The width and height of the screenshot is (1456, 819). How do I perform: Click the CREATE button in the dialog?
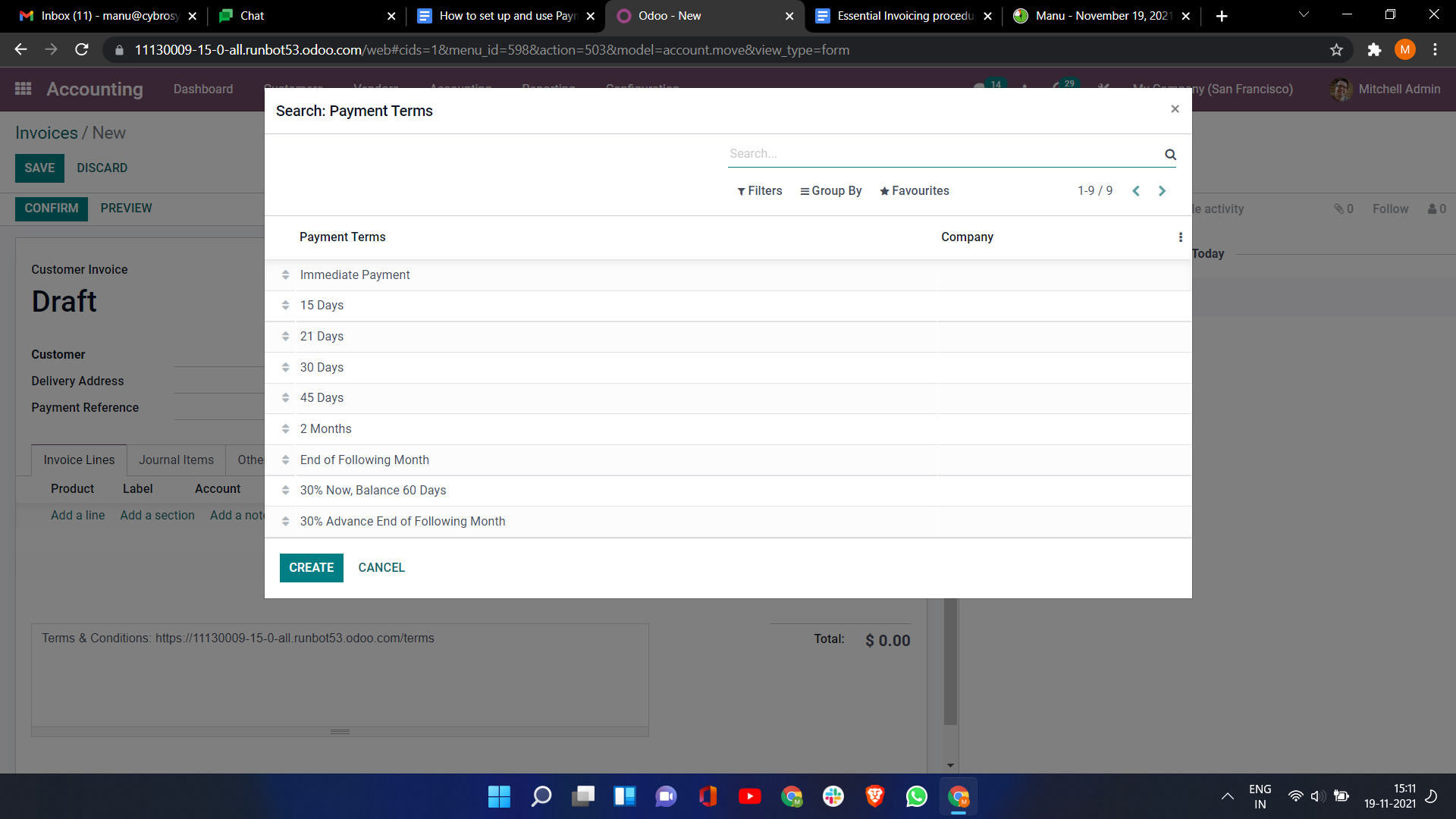point(311,568)
